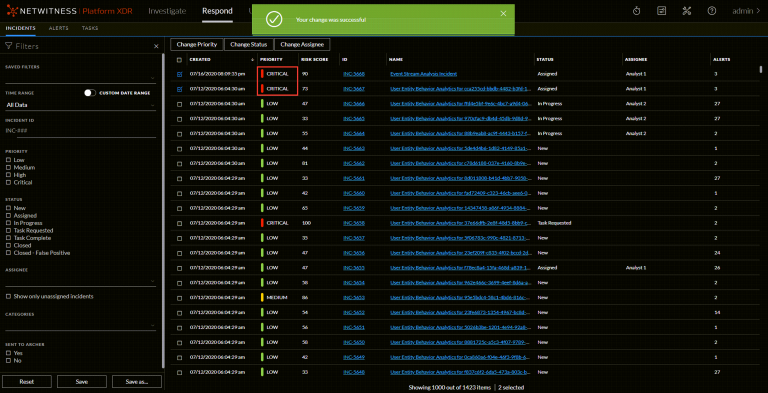Check the New status filter
Viewport: 768px width, 393px height.
click(8, 208)
